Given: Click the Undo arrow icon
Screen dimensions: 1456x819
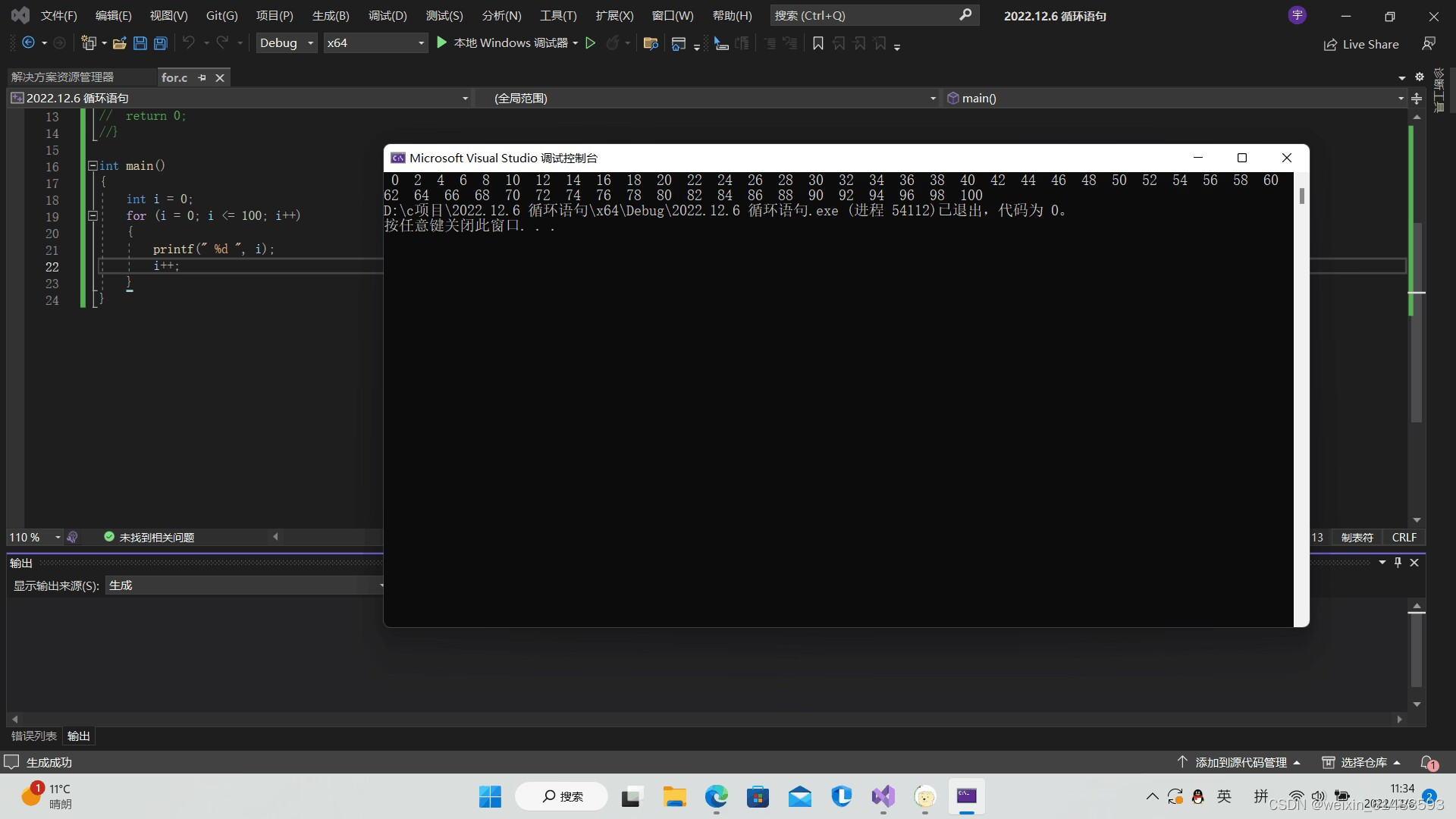Looking at the screenshot, I should point(189,43).
